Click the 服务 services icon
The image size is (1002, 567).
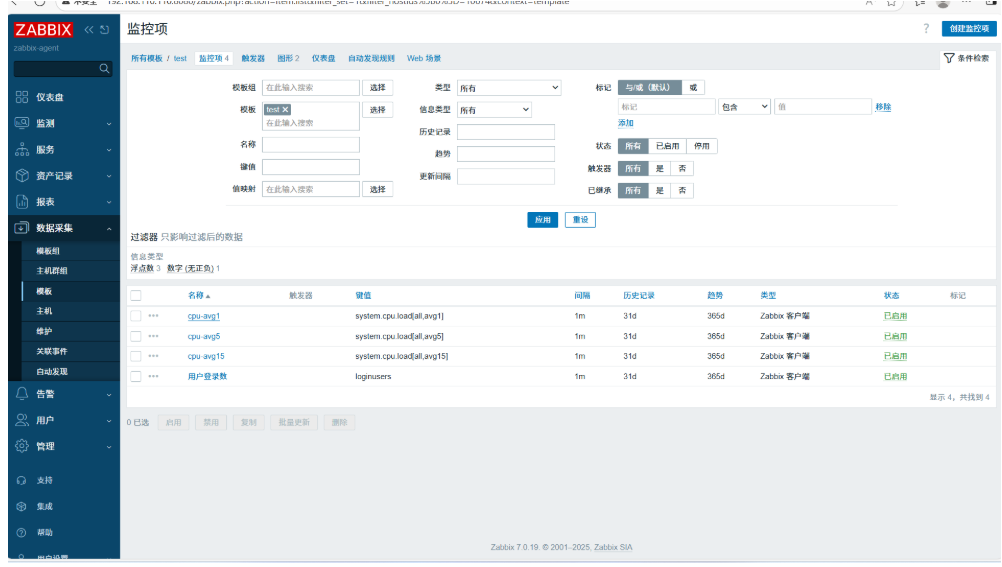point(22,149)
